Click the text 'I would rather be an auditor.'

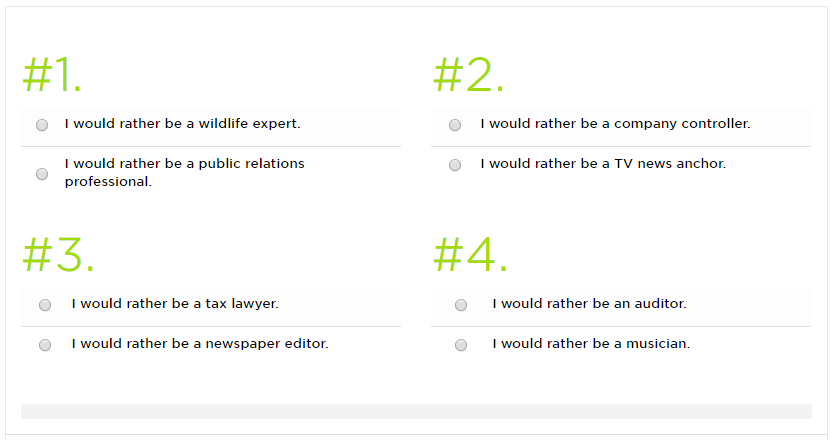pyautogui.click(x=589, y=304)
